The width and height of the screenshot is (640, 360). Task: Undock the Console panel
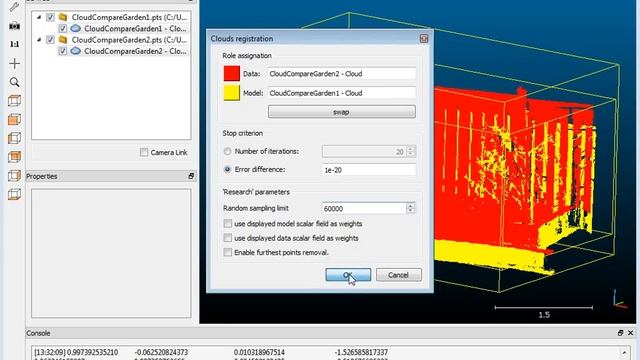(620, 333)
